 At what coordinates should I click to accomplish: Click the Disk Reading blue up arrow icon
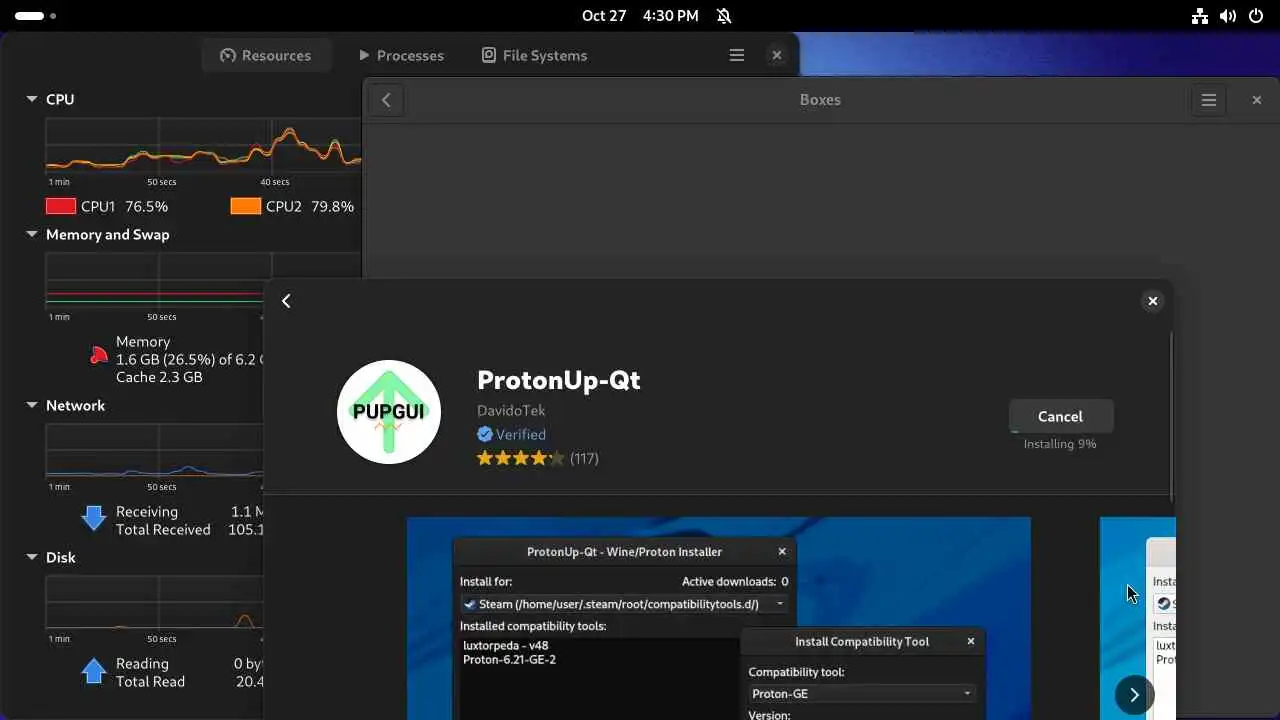click(x=94, y=669)
